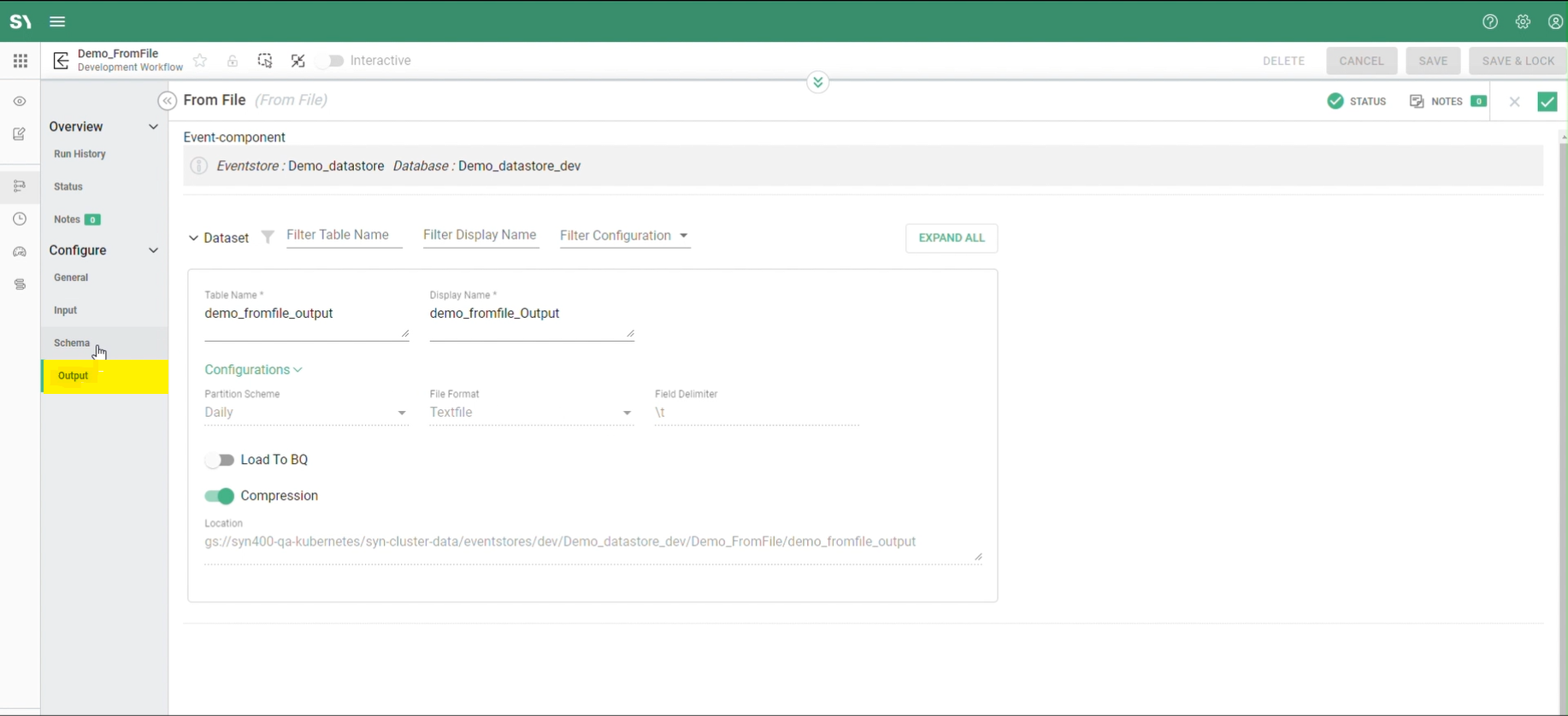Screen dimensions: 1568x716
Task: Open the Filter Configuration dropdown
Action: [x=624, y=236]
